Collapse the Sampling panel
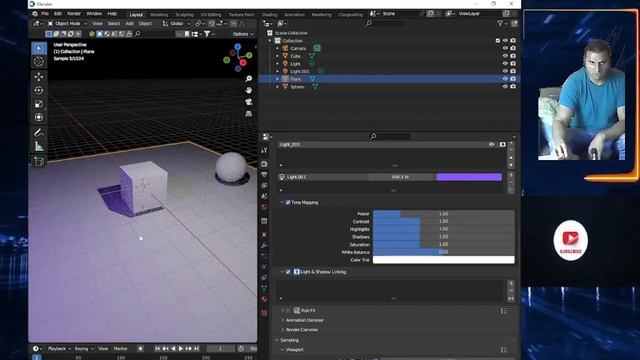This screenshot has width=640, height=360. (277, 340)
